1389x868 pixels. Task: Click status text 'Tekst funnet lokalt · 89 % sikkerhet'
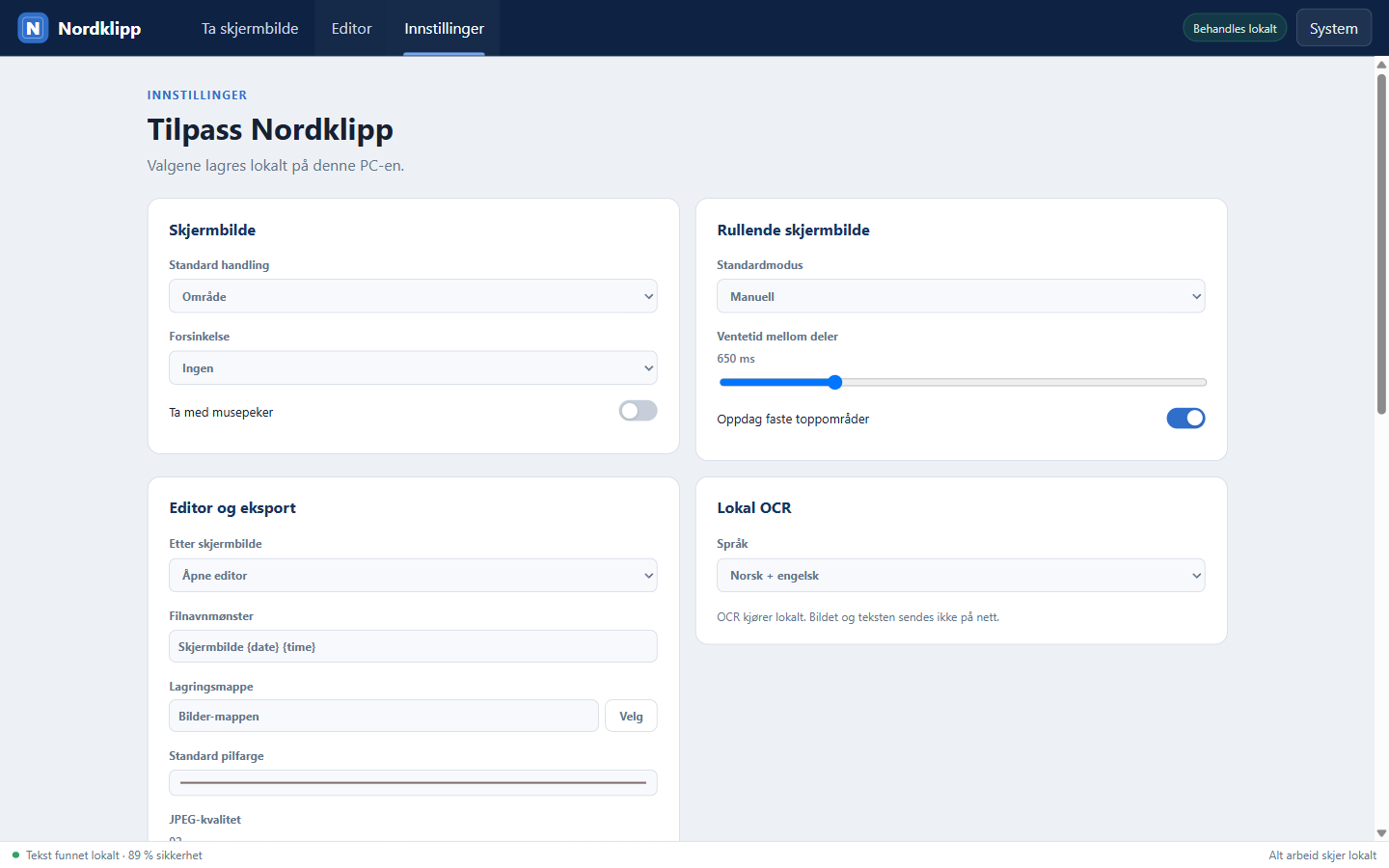point(114,855)
